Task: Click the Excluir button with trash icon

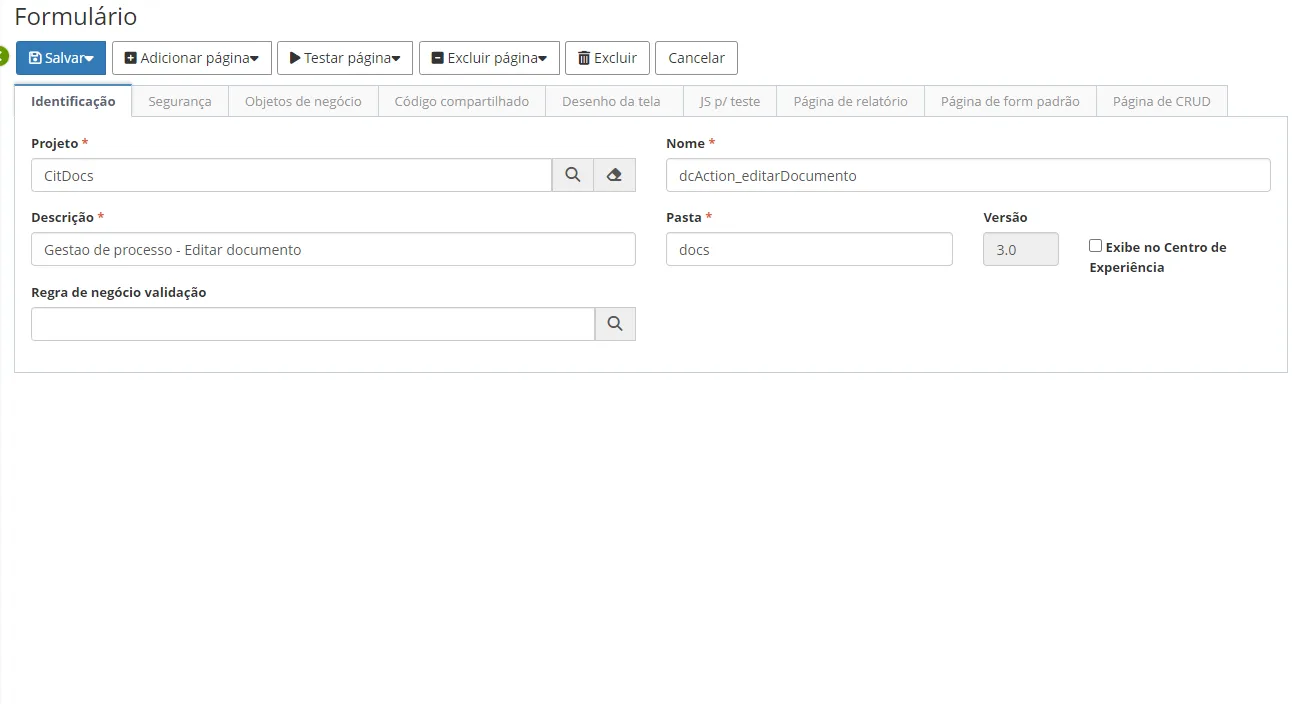Action: pyautogui.click(x=607, y=58)
